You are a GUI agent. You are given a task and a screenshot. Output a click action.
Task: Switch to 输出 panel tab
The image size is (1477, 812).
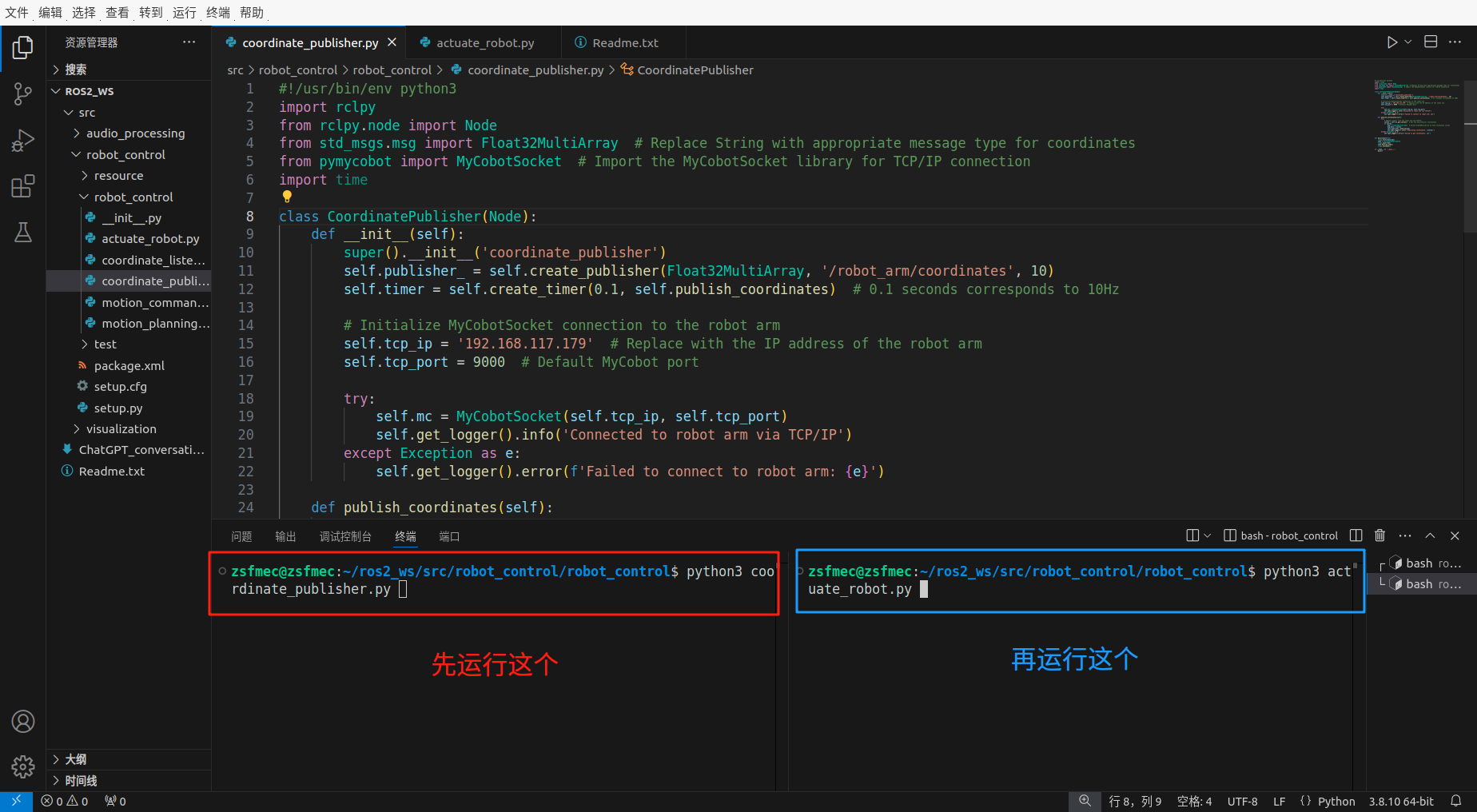point(285,536)
